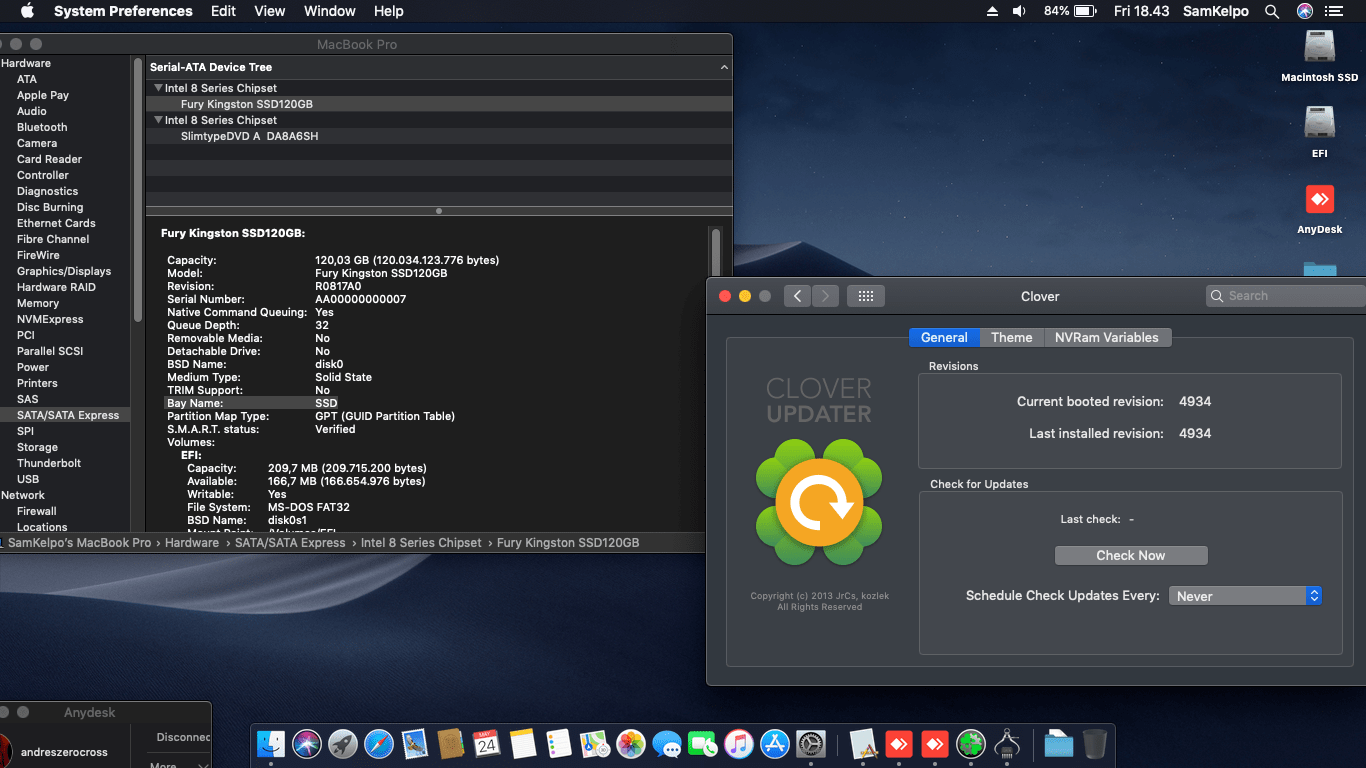Select Storage in the hardware sidebar
Image resolution: width=1366 pixels, height=768 pixels.
click(37, 447)
